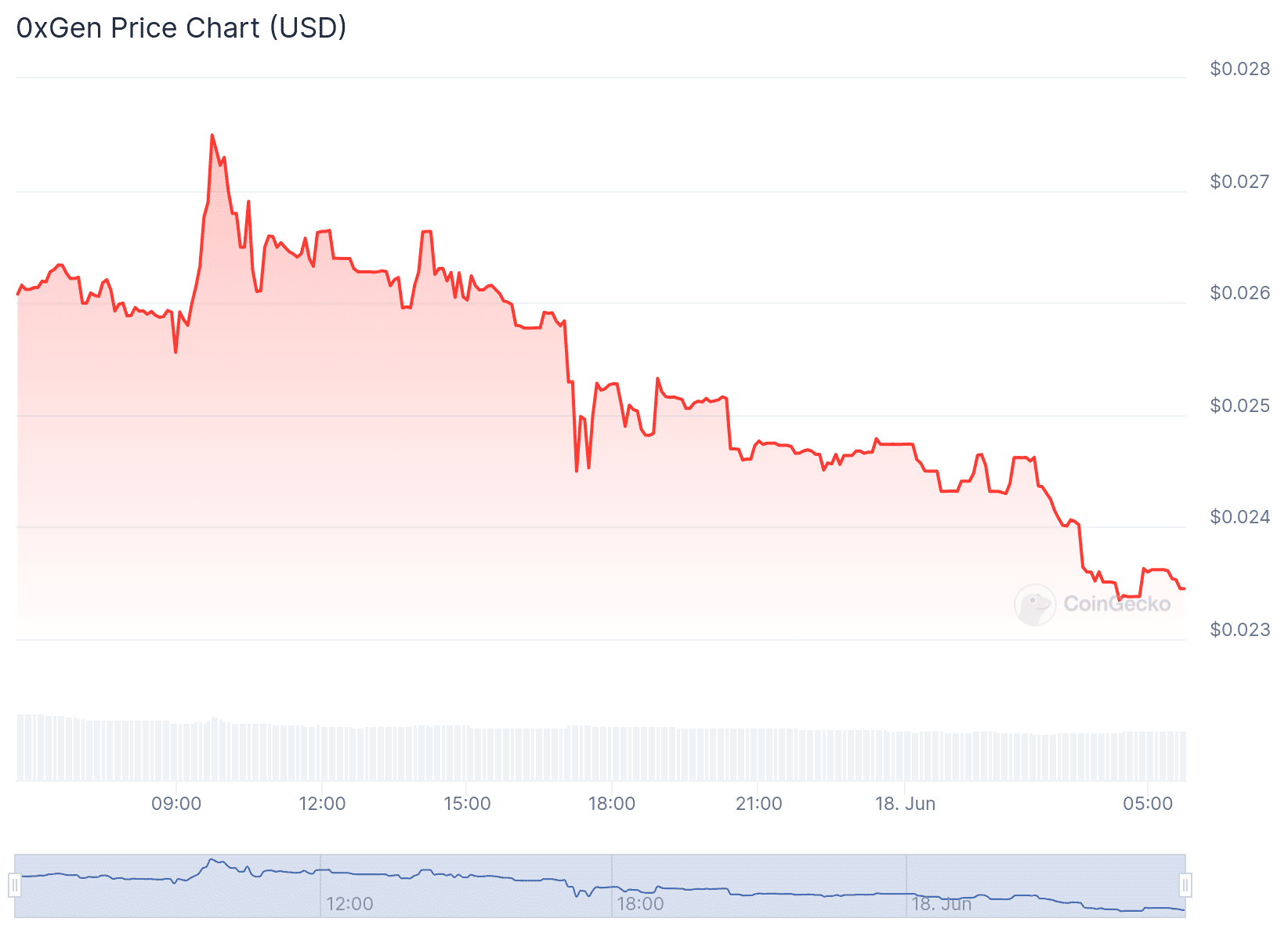Screen dimensions: 1288x940
Task: Click the $0.028 price axis label
Action: tap(1239, 69)
